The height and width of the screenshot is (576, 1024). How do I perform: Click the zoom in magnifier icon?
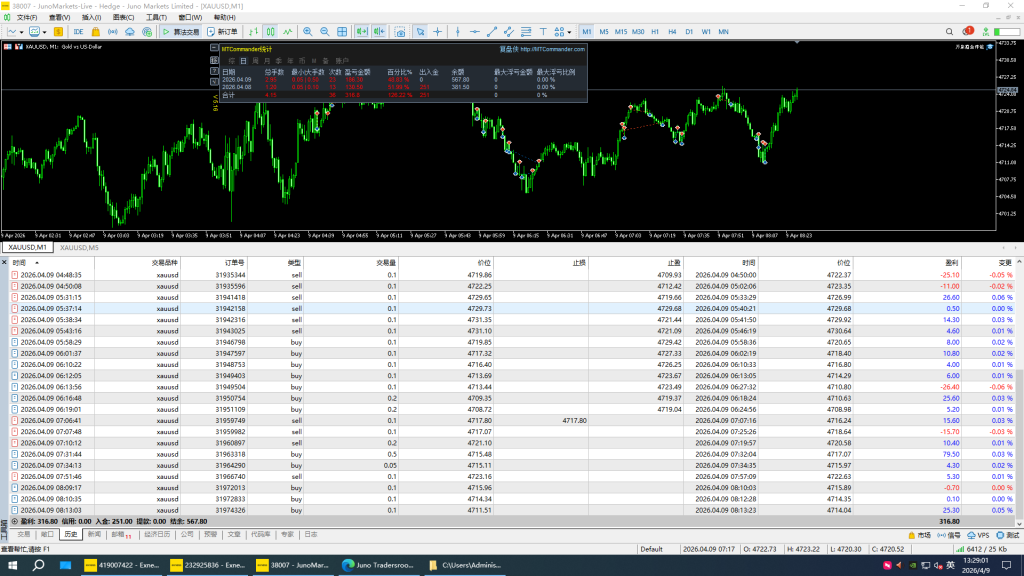click(x=308, y=32)
